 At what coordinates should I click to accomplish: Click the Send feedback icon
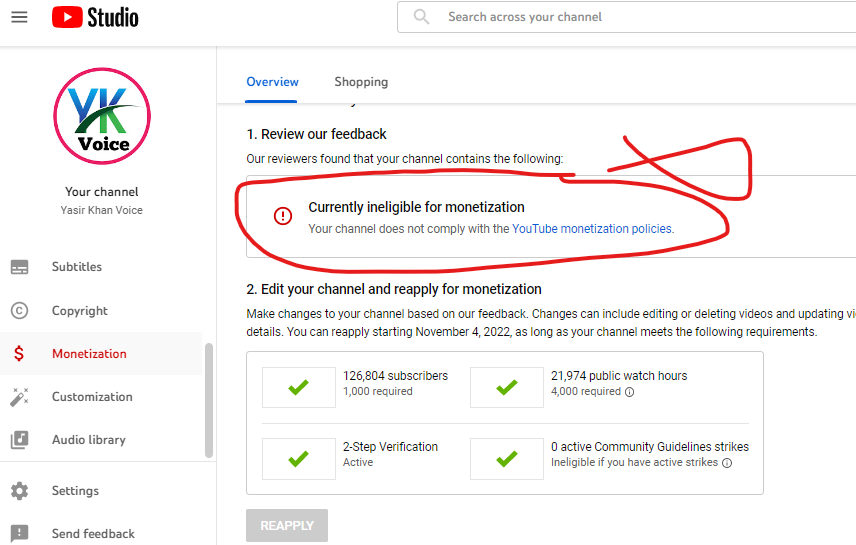click(19, 534)
